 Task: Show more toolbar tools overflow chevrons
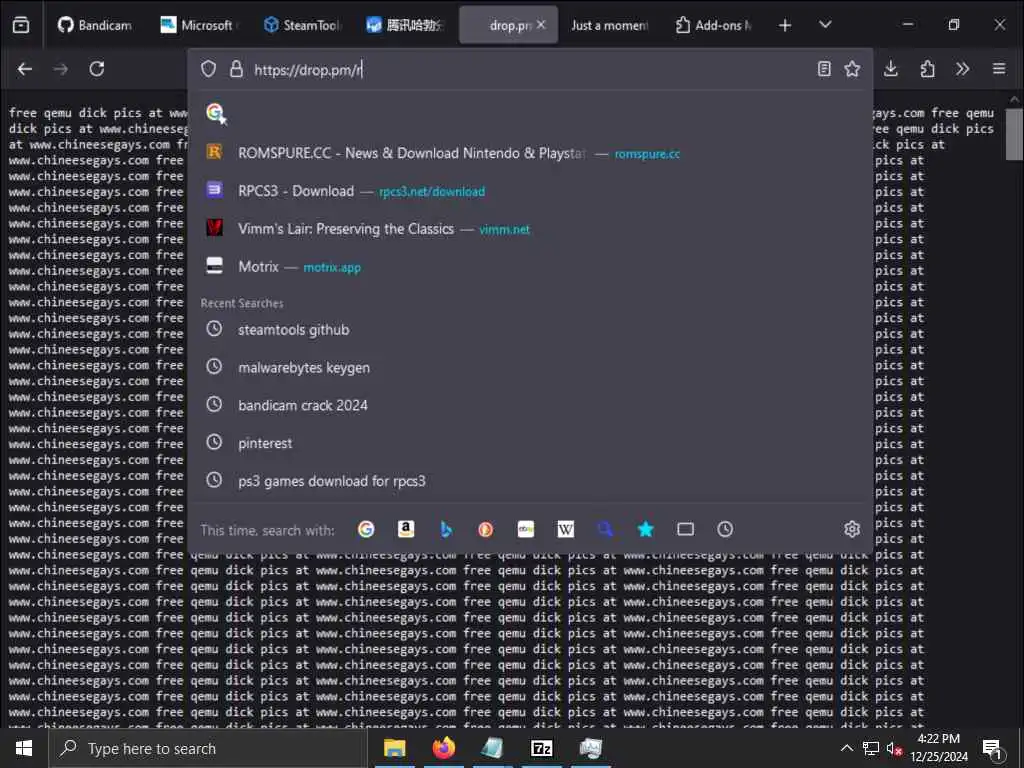pos(963,69)
